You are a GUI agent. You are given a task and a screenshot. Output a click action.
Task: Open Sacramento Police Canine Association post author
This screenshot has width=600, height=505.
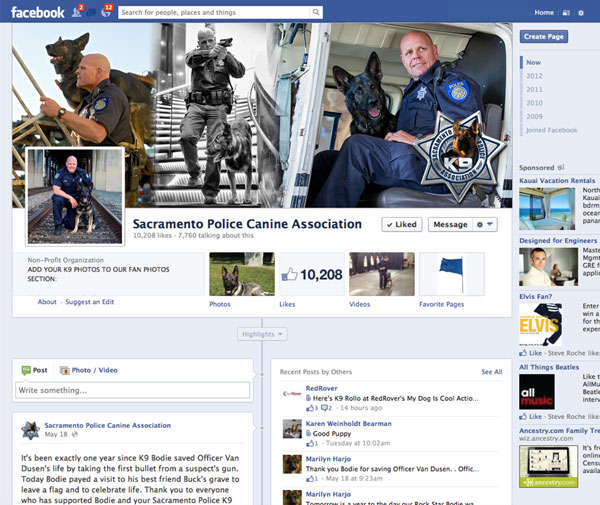click(x=108, y=425)
